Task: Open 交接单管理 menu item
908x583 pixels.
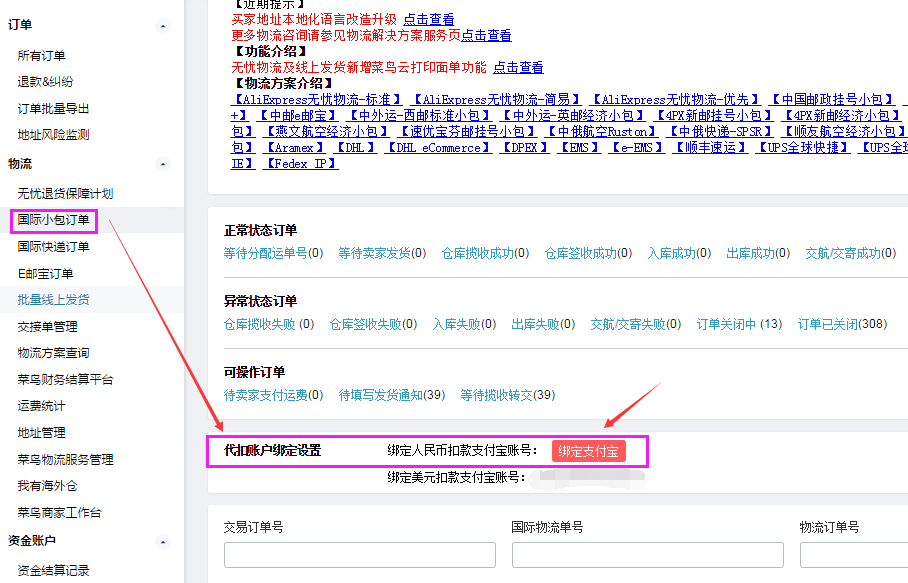Action: tap(47, 327)
